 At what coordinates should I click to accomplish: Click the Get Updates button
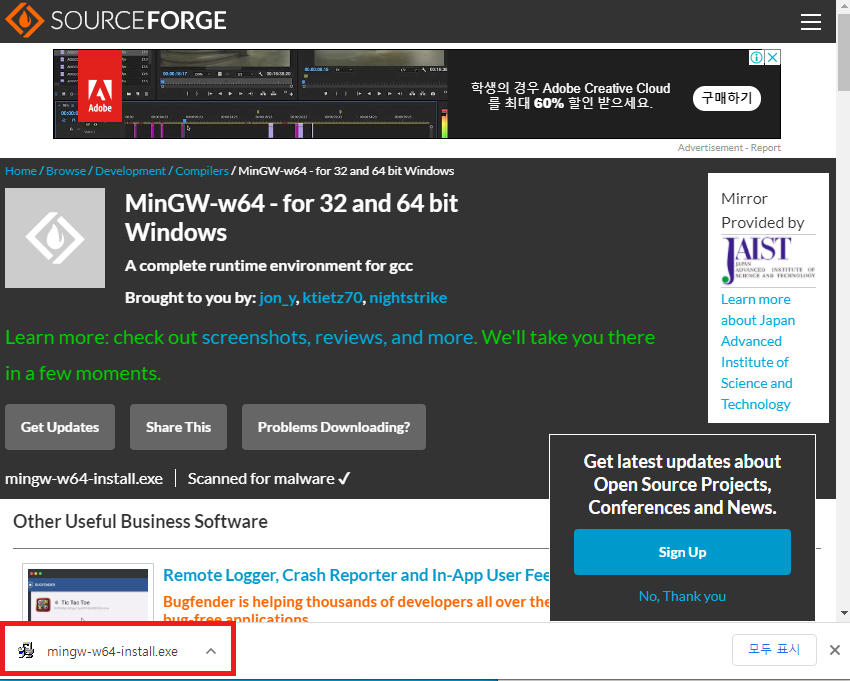click(60, 427)
